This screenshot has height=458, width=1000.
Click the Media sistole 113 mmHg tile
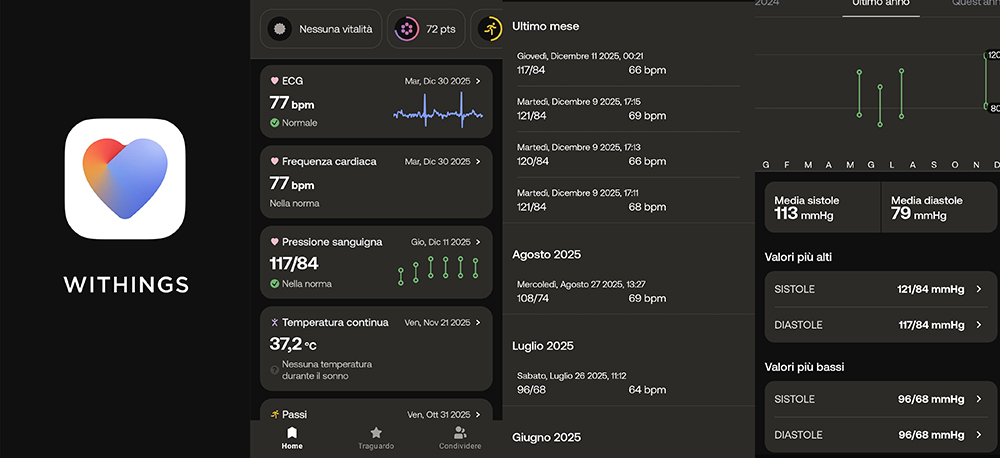tap(822, 207)
